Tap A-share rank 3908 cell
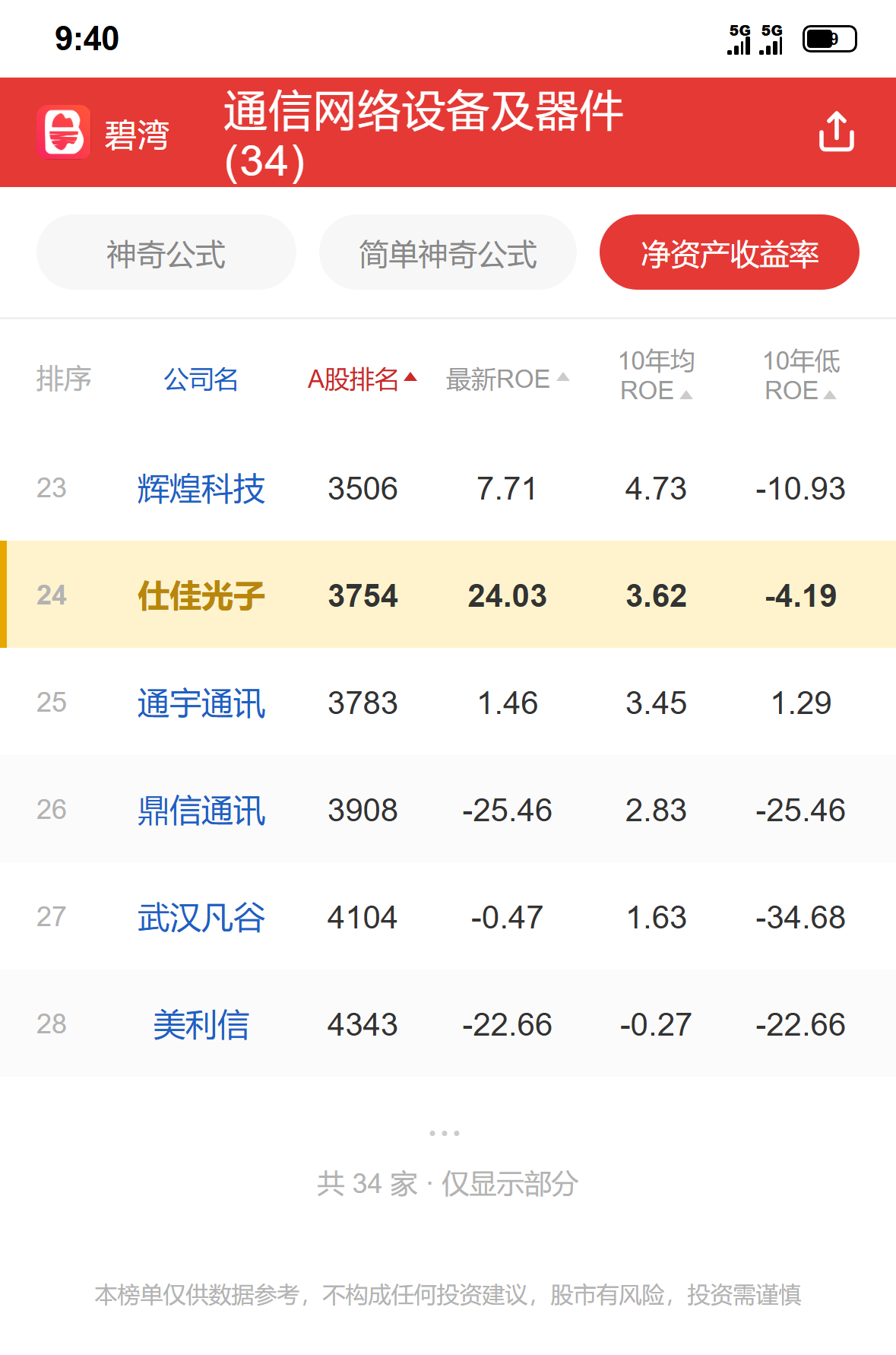 pos(363,810)
